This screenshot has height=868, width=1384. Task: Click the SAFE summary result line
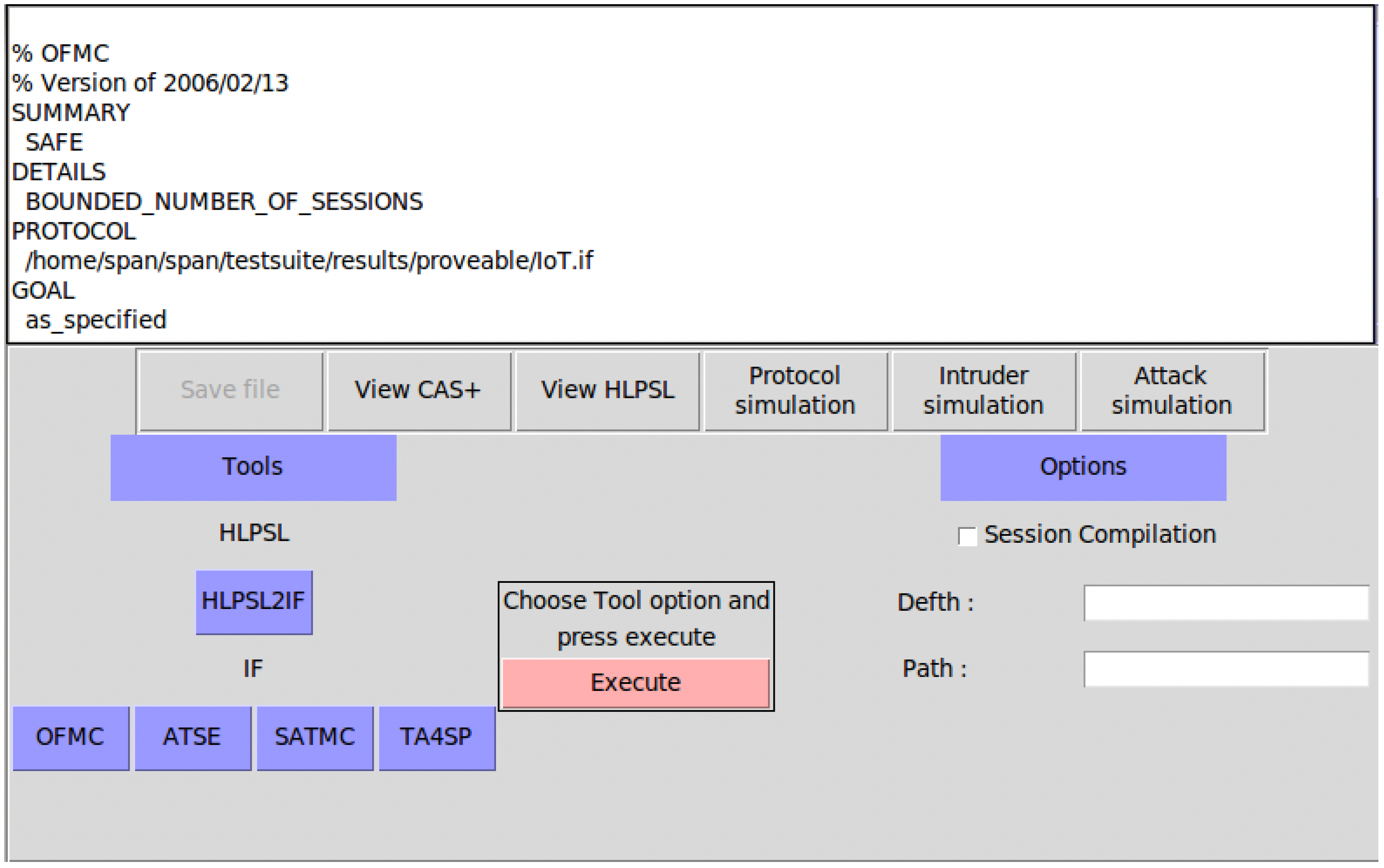click(x=55, y=143)
